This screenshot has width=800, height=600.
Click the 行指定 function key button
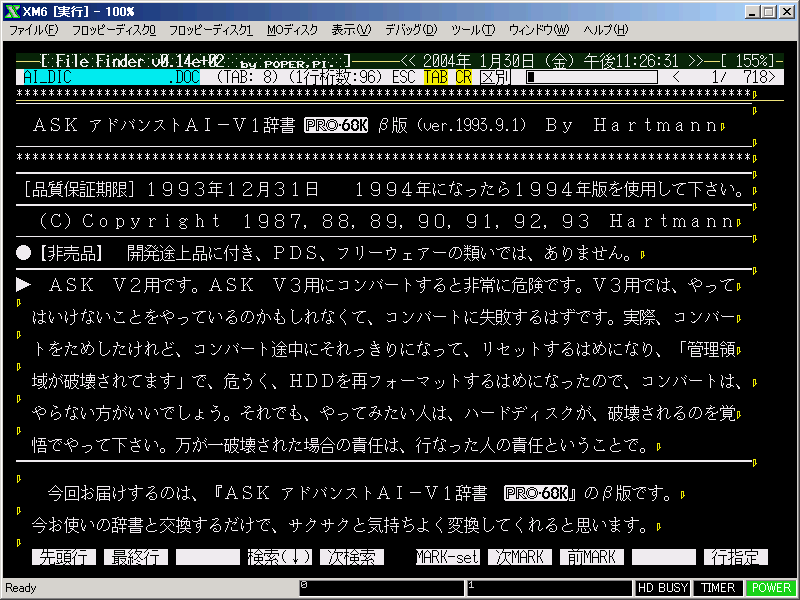735,557
